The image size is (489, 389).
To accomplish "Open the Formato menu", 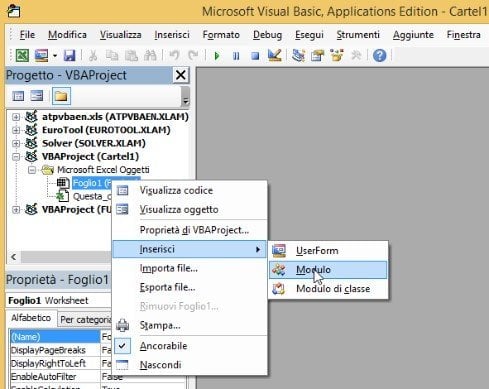I will pos(221,35).
